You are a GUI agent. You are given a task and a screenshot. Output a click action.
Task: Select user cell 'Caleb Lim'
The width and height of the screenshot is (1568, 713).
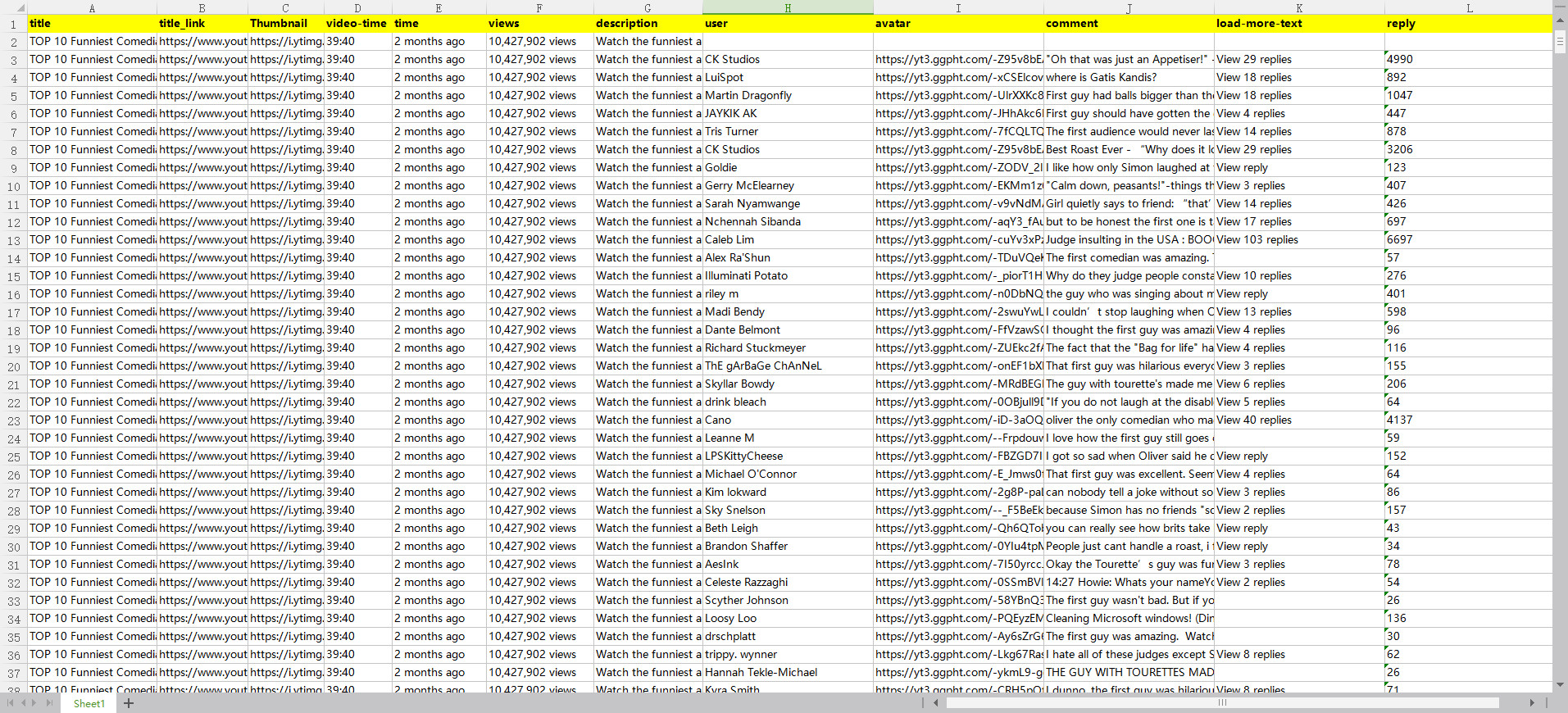click(x=788, y=240)
